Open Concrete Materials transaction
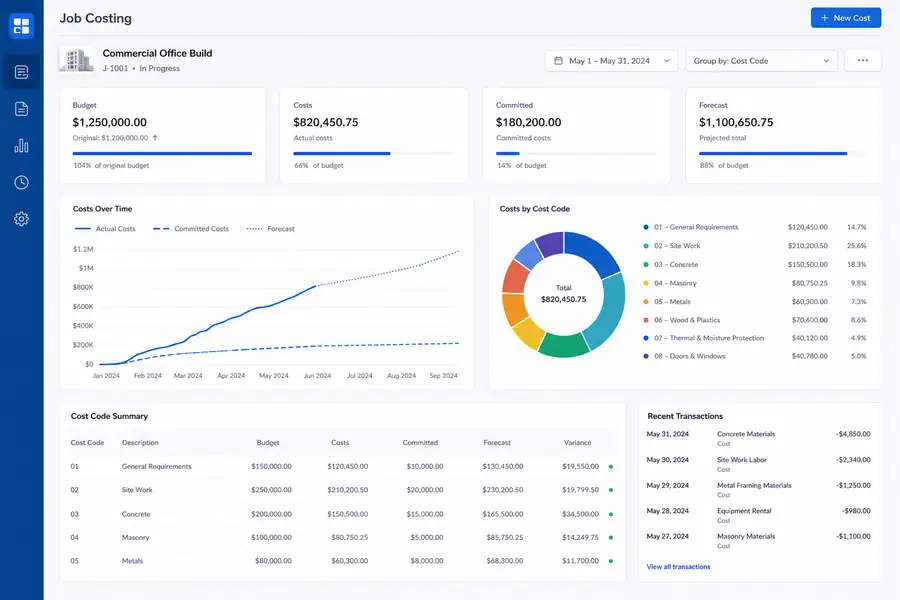Viewport: 900px width, 600px height. coord(758,439)
